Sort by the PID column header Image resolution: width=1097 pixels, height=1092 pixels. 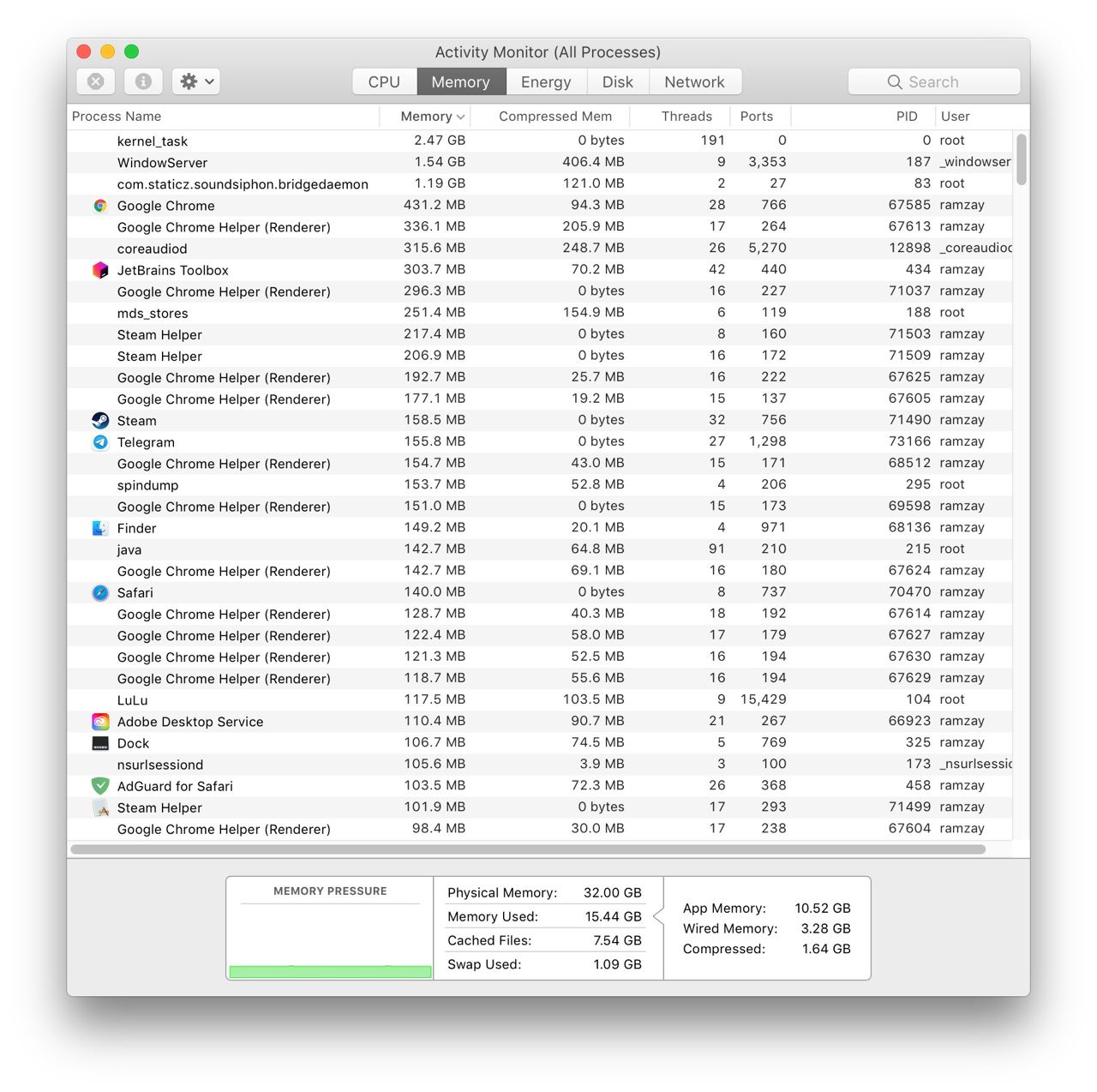(861, 117)
